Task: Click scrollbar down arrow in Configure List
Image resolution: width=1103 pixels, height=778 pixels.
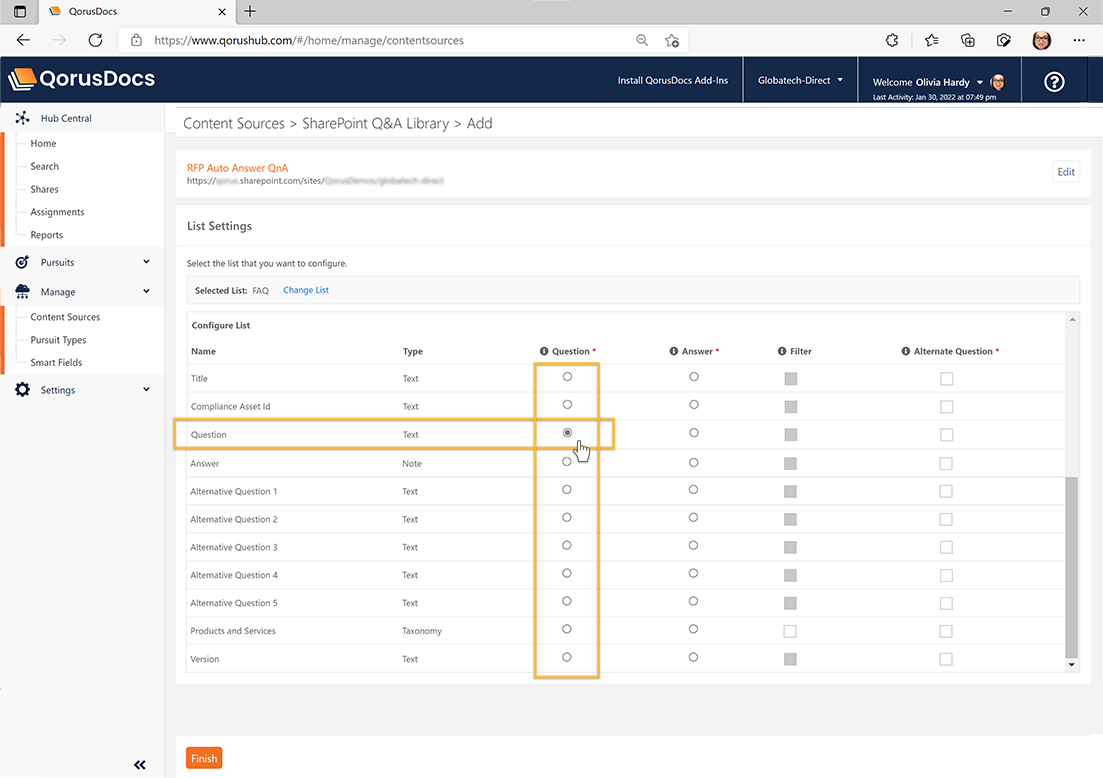Action: pyautogui.click(x=1071, y=664)
